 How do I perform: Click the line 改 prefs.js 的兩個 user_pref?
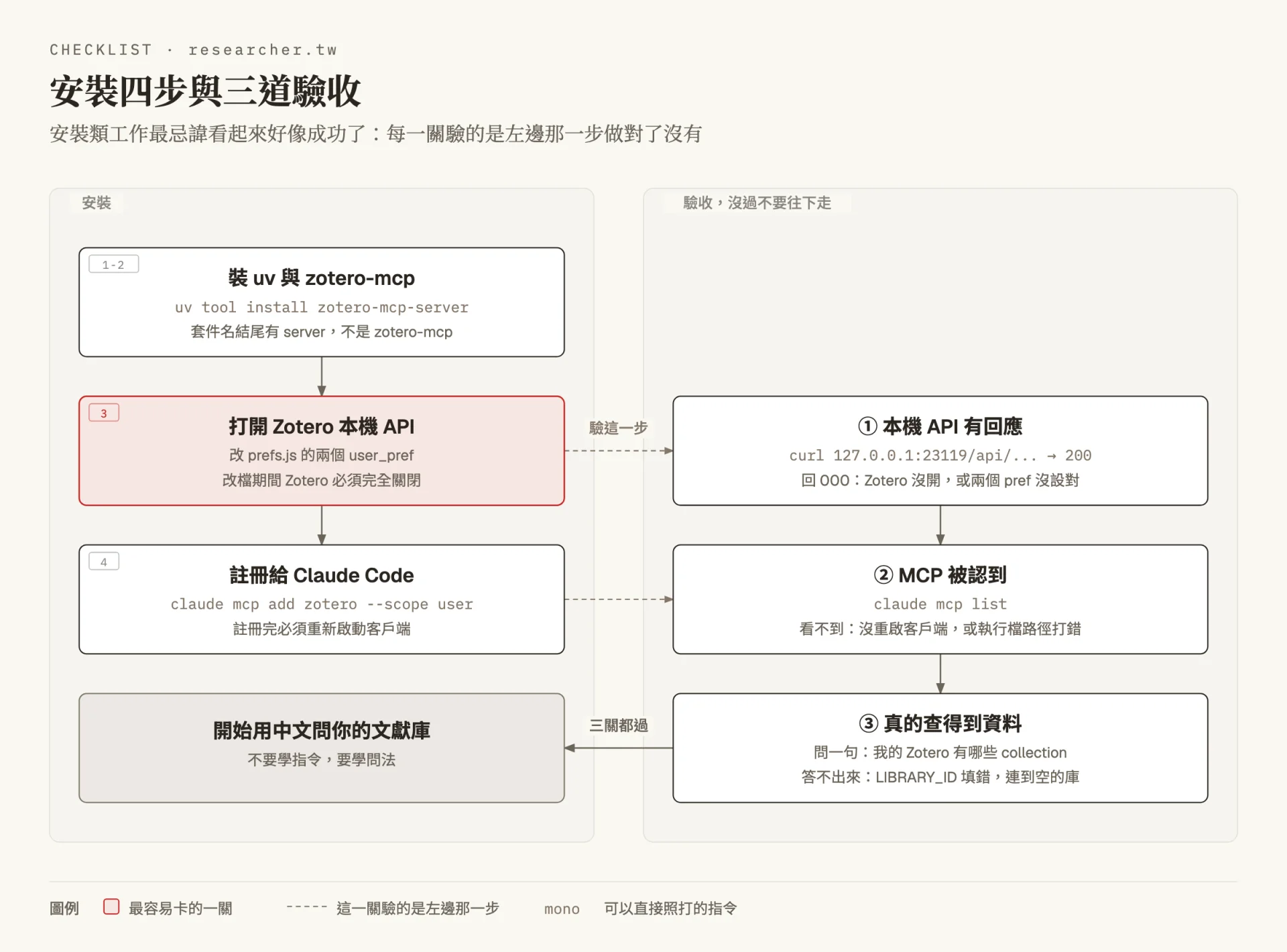point(322,455)
